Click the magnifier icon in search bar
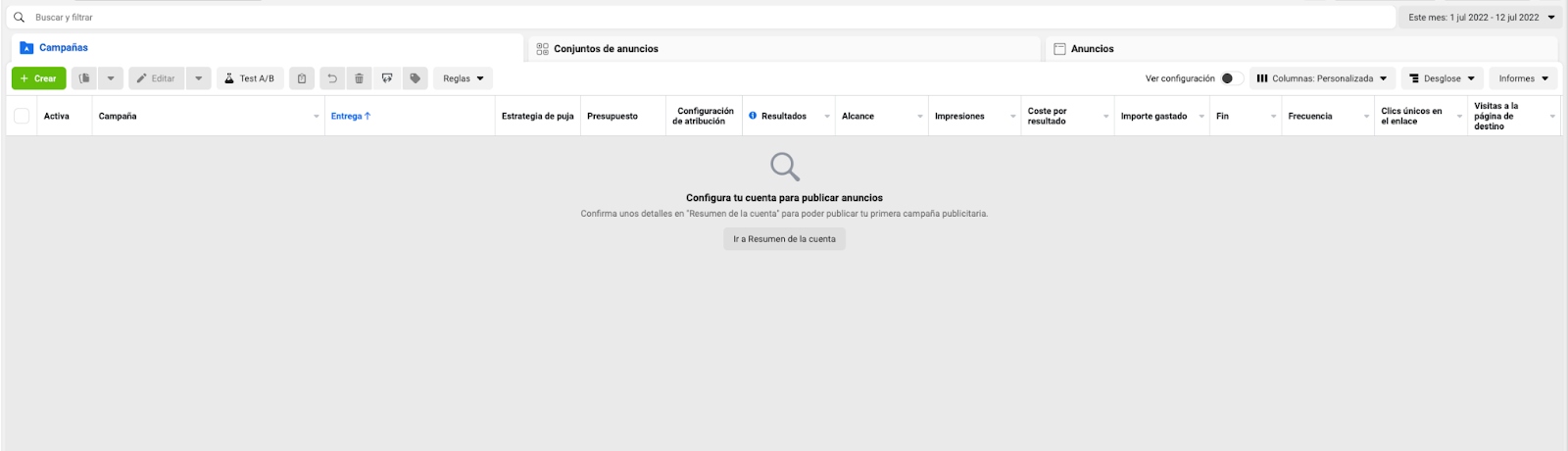 click(19, 18)
